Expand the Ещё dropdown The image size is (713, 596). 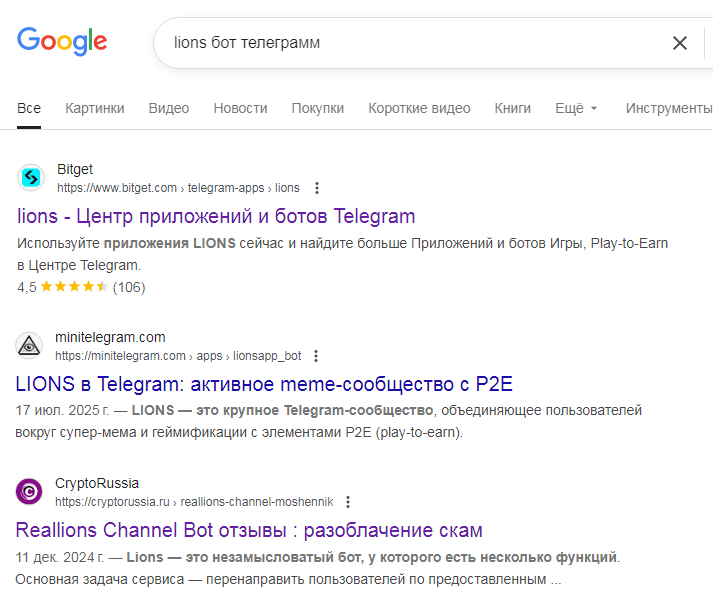point(575,108)
